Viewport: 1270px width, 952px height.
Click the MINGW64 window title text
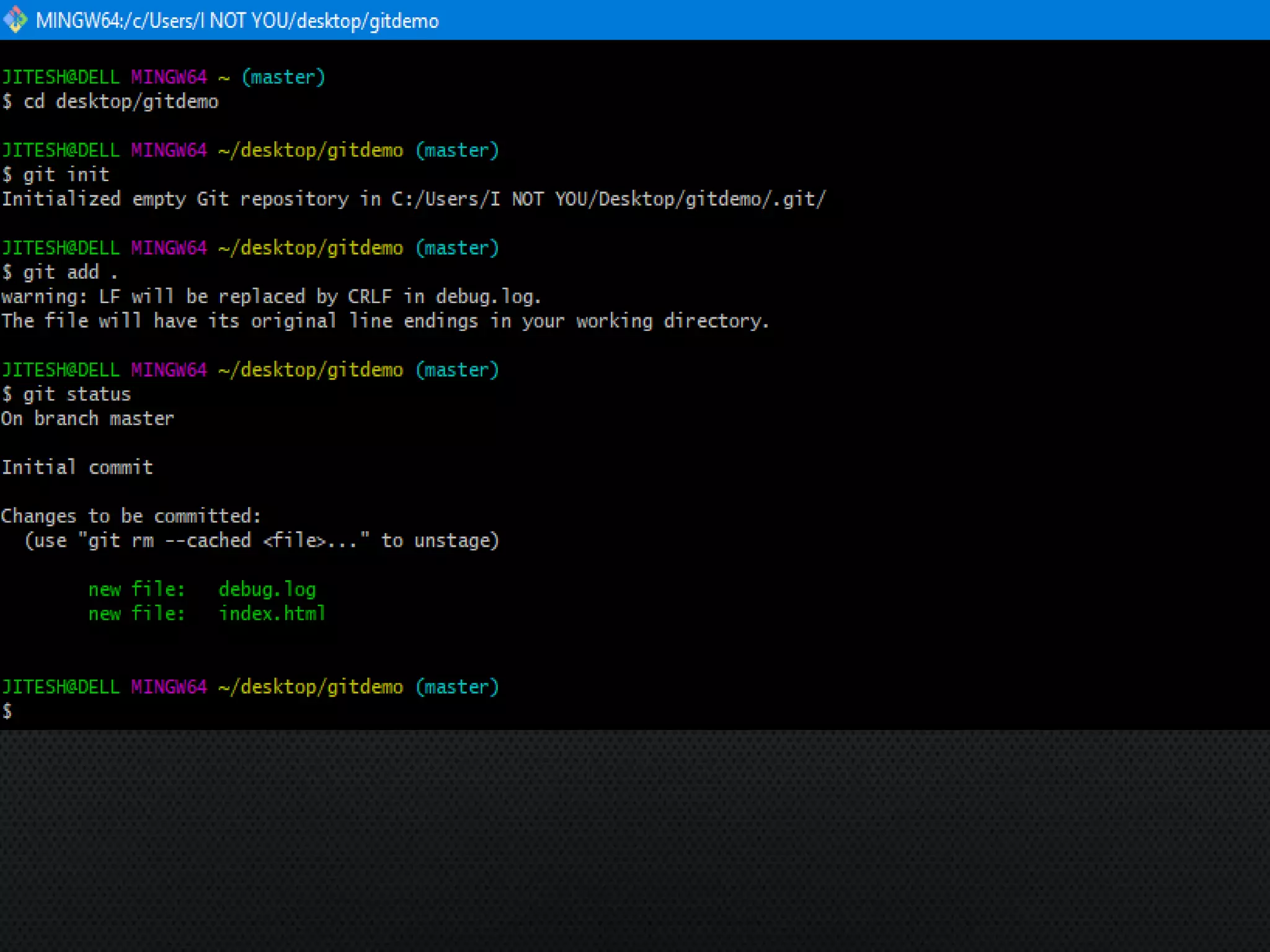[x=237, y=21]
